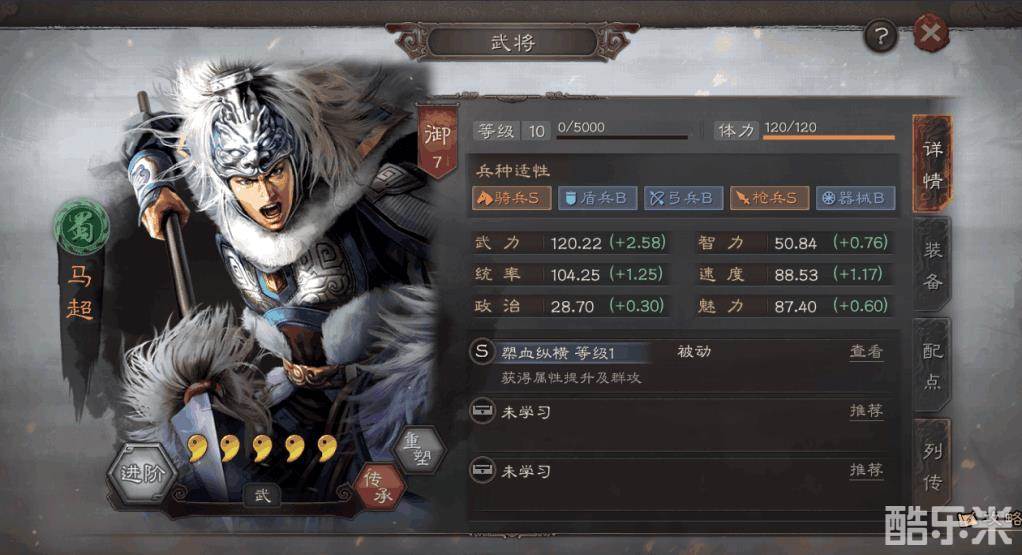The width and height of the screenshot is (1022, 555).
Task: Switch to the 装备 tab
Action: pyautogui.click(x=932, y=265)
